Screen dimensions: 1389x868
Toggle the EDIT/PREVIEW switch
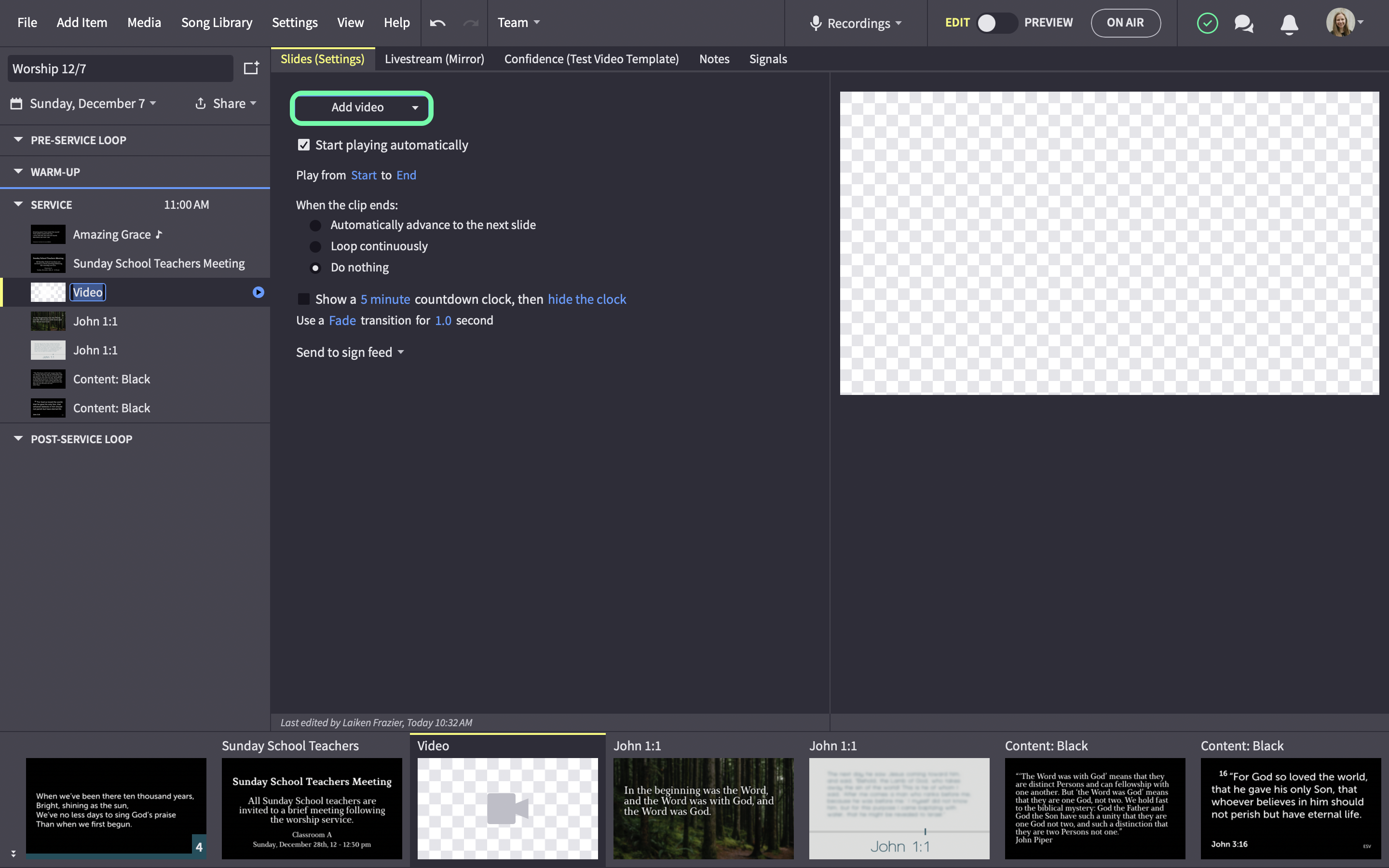tap(997, 23)
